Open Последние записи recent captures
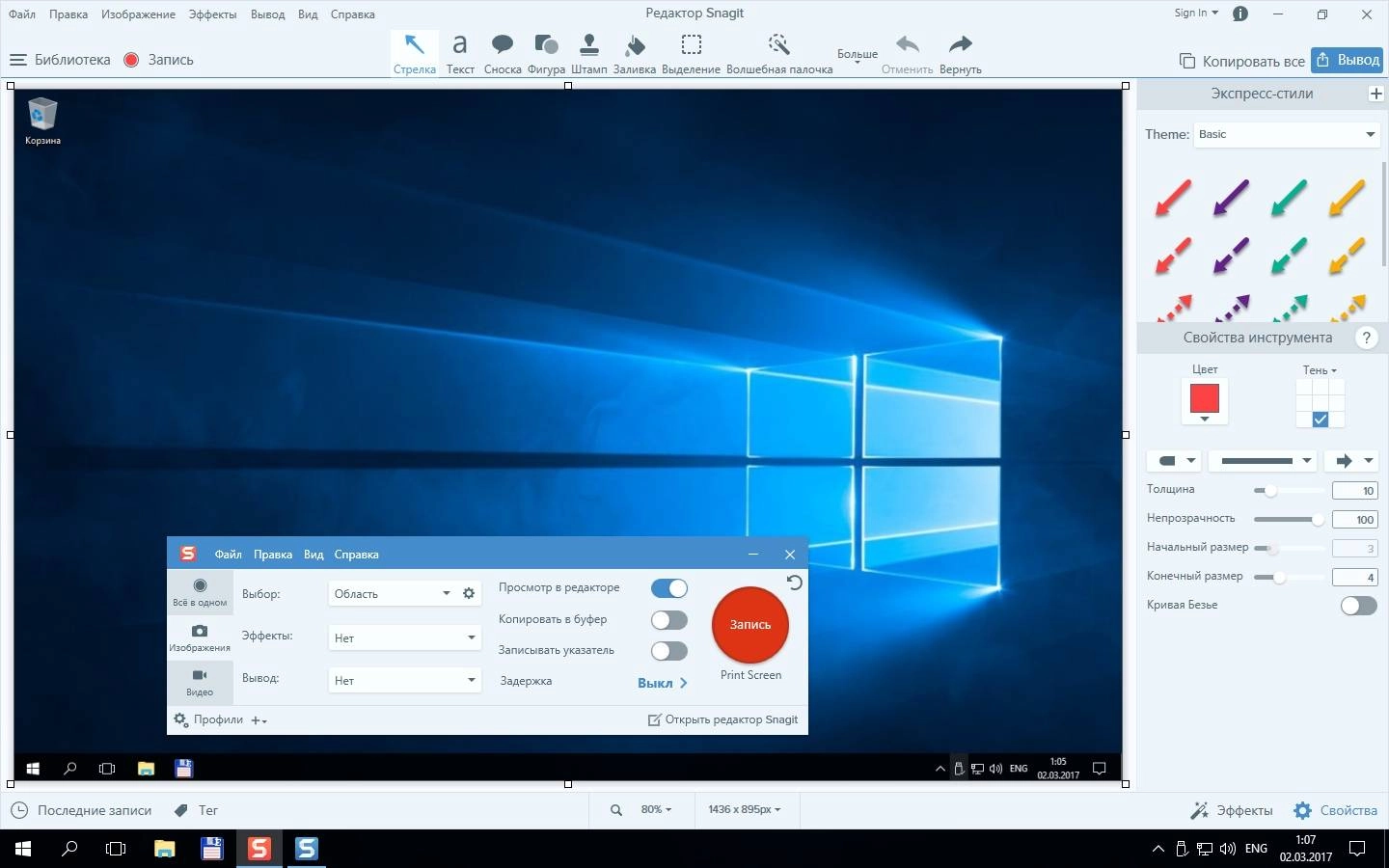Screen dimensions: 1389x868 (x=82, y=810)
